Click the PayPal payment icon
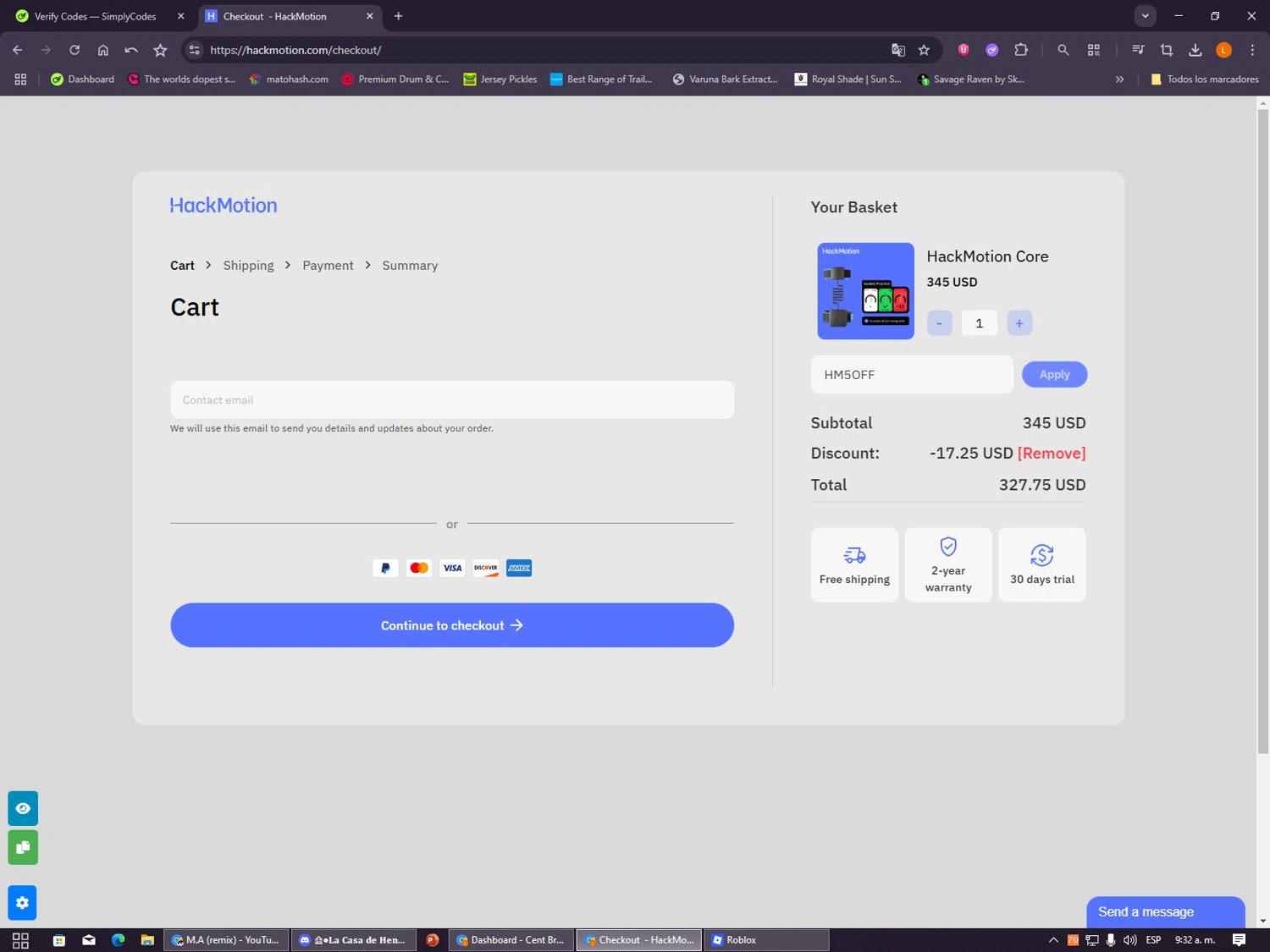This screenshot has height=952, width=1270. [385, 568]
